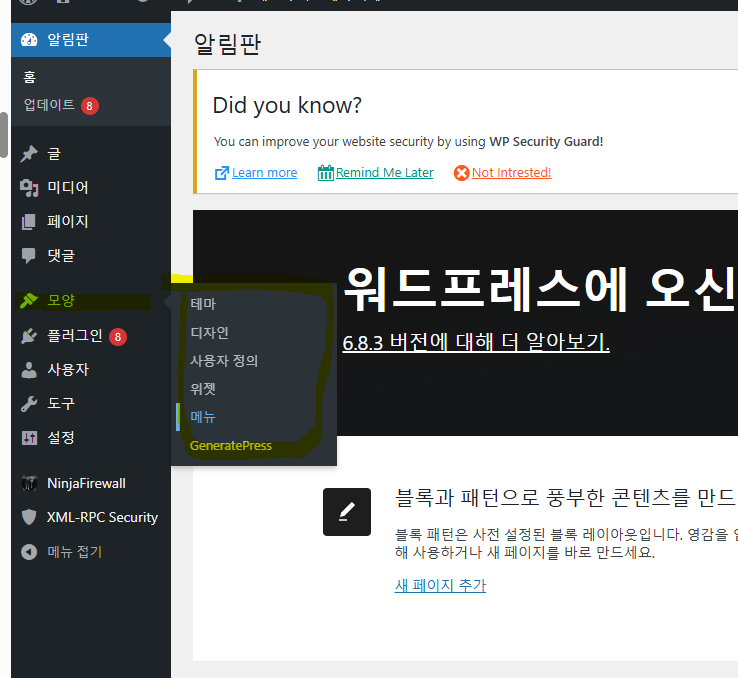Click Not Intrested! link

click(x=512, y=173)
